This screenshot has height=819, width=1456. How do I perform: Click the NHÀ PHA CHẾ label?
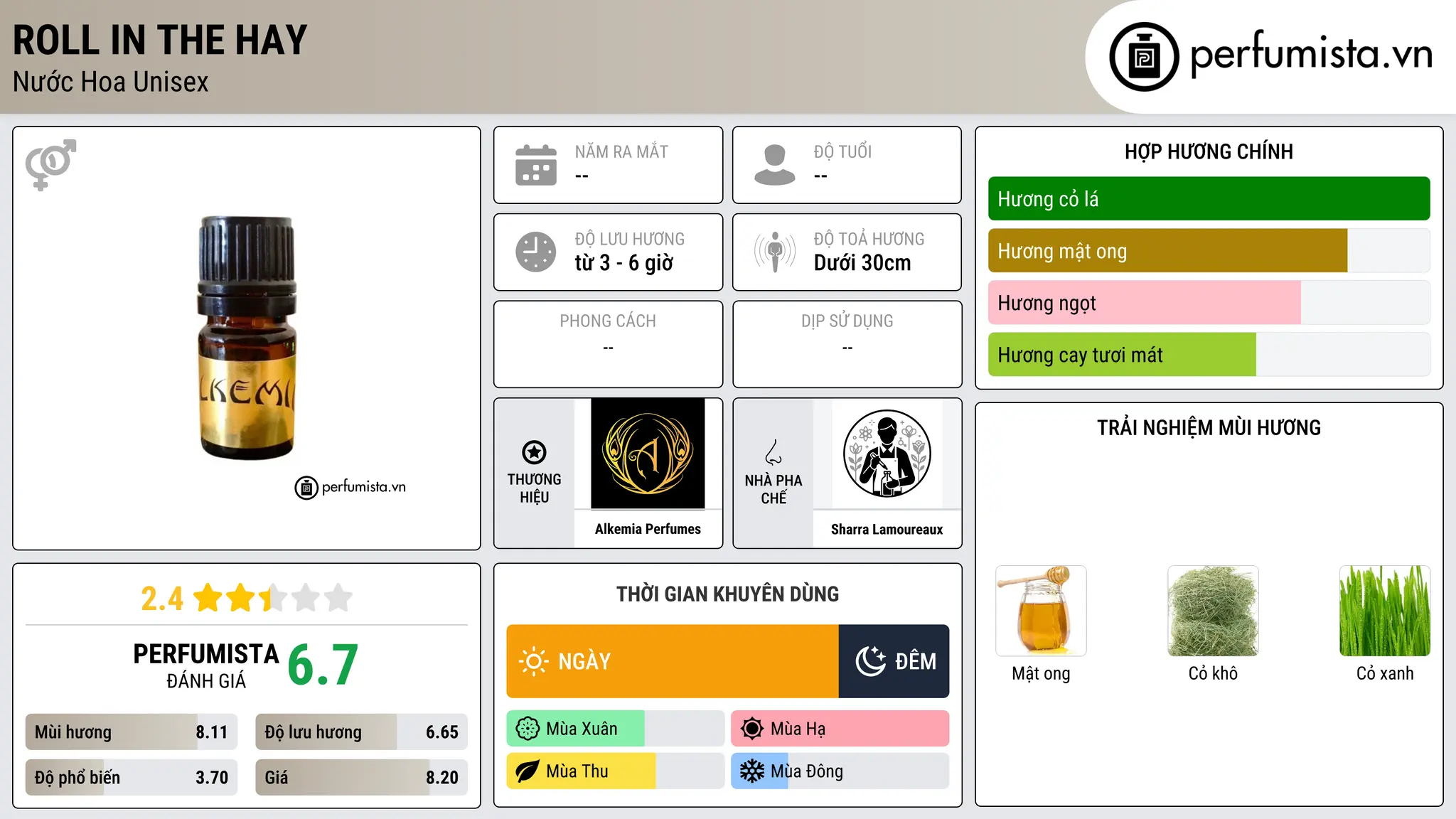click(x=773, y=489)
